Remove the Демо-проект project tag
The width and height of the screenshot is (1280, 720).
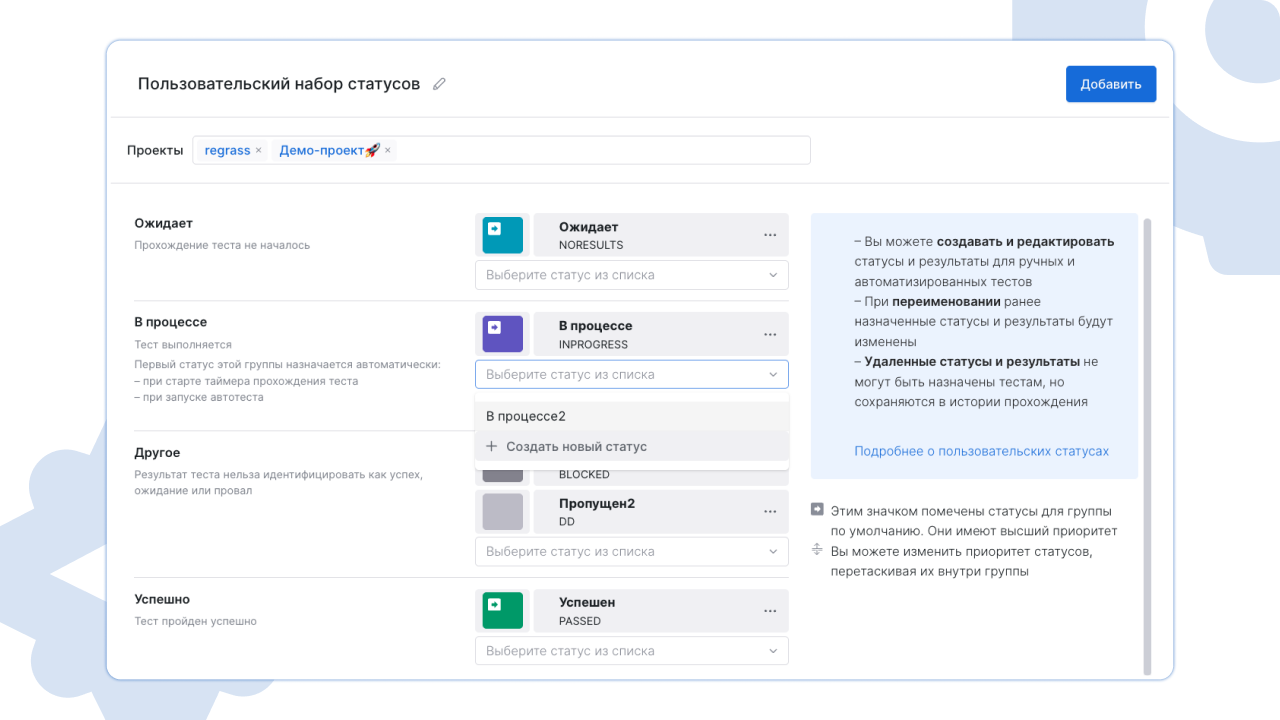(388, 150)
